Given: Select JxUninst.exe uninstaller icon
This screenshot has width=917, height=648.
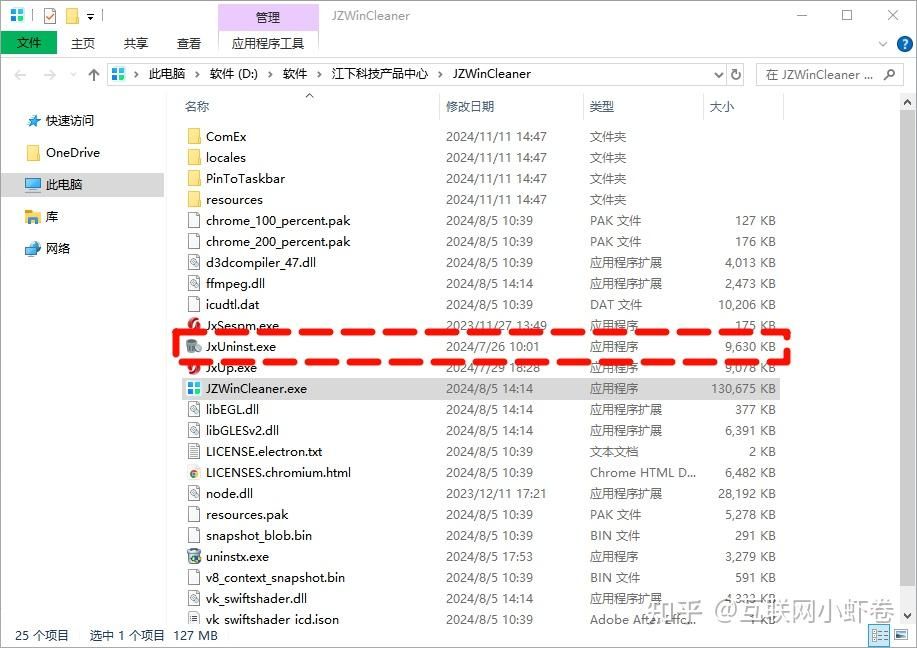Looking at the screenshot, I should coord(194,346).
